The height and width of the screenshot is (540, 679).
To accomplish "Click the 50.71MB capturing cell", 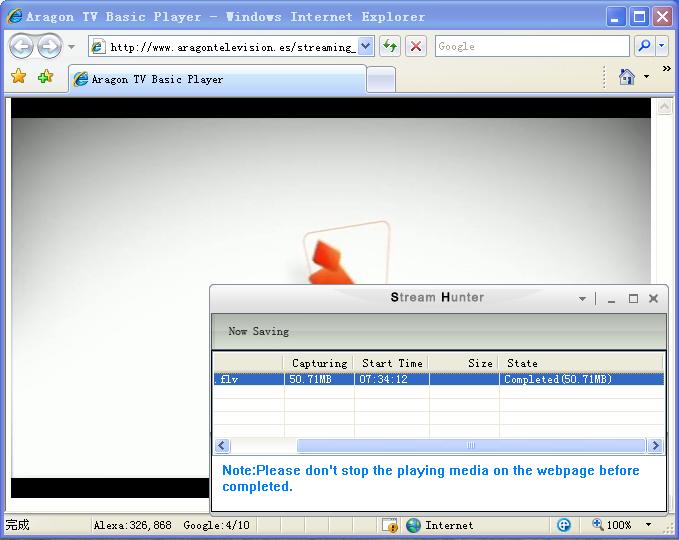I will coord(319,379).
